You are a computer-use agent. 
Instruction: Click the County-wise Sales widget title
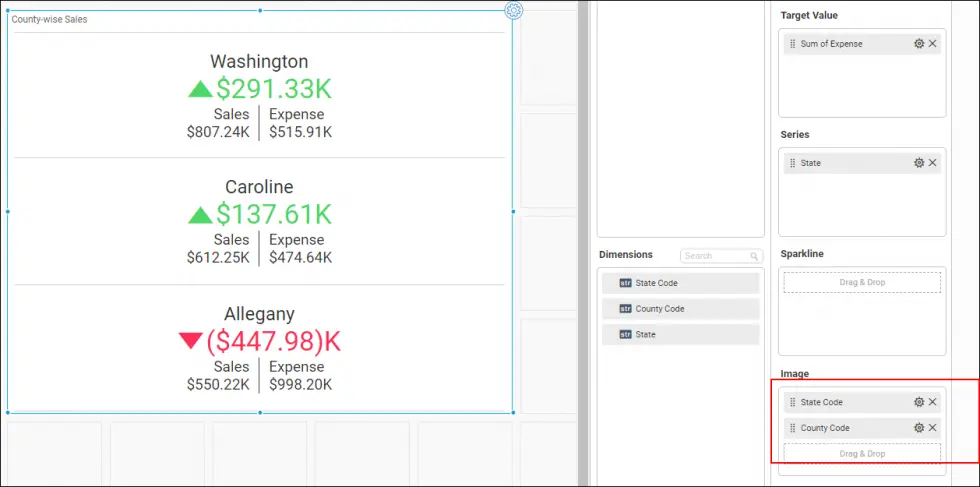coord(49,19)
